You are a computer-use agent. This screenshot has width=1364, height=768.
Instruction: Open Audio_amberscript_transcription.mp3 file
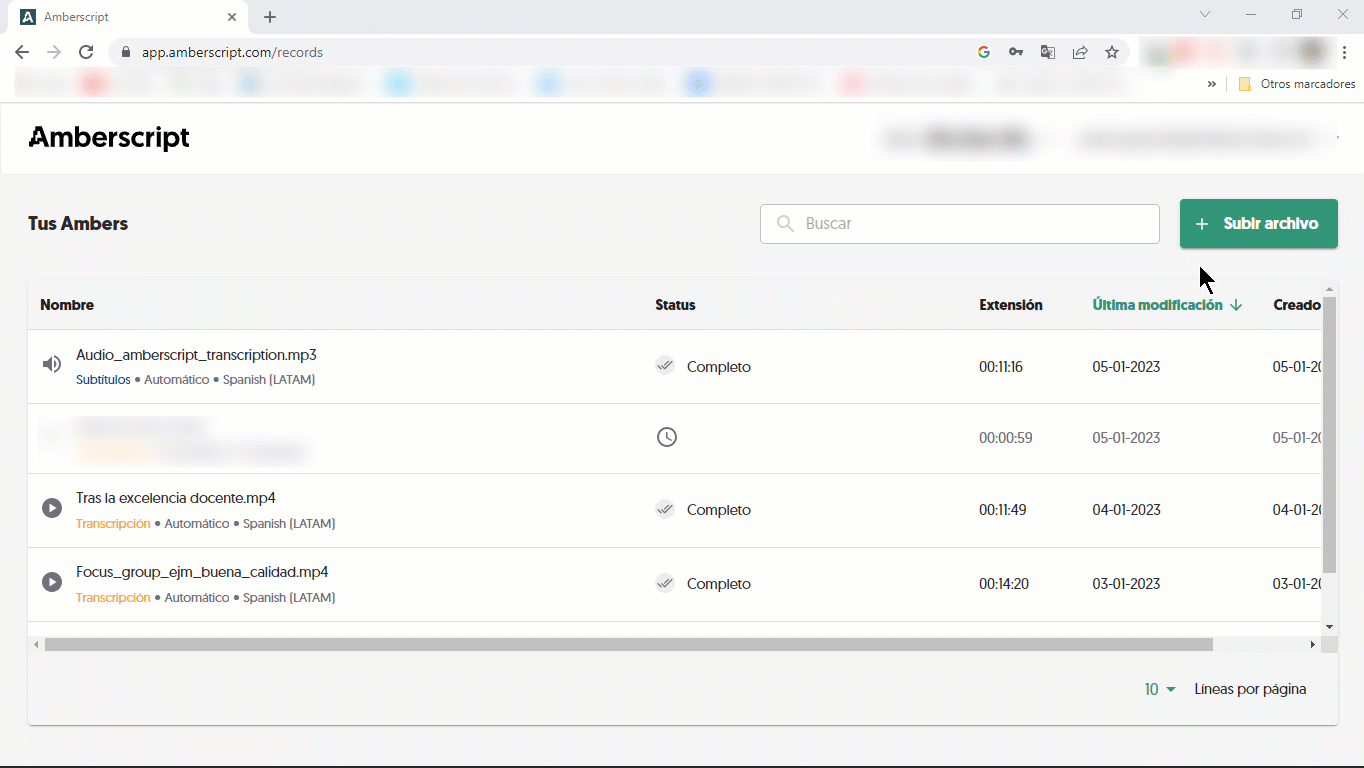(x=196, y=355)
